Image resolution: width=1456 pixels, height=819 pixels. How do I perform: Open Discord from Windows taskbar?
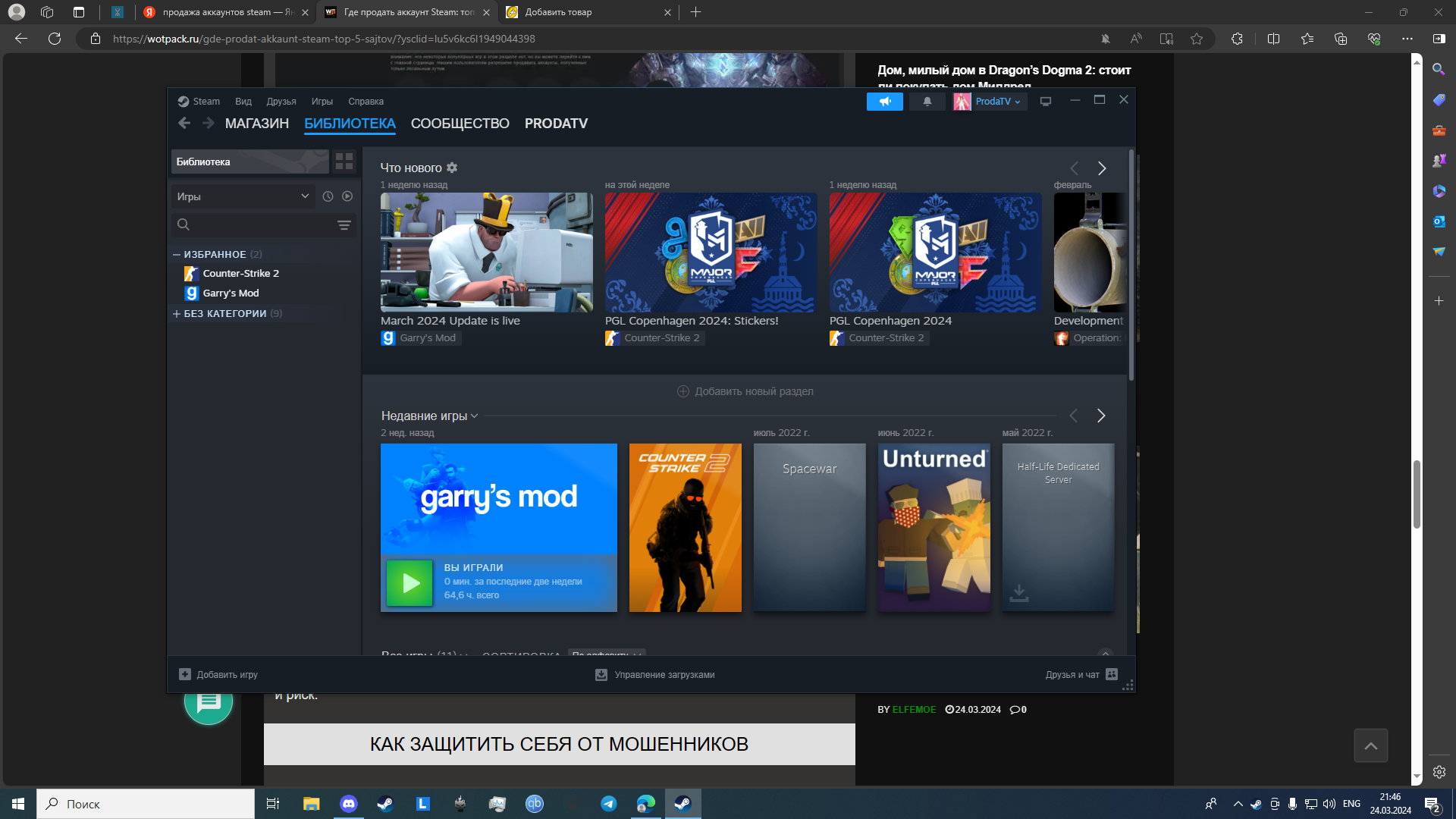(x=348, y=804)
